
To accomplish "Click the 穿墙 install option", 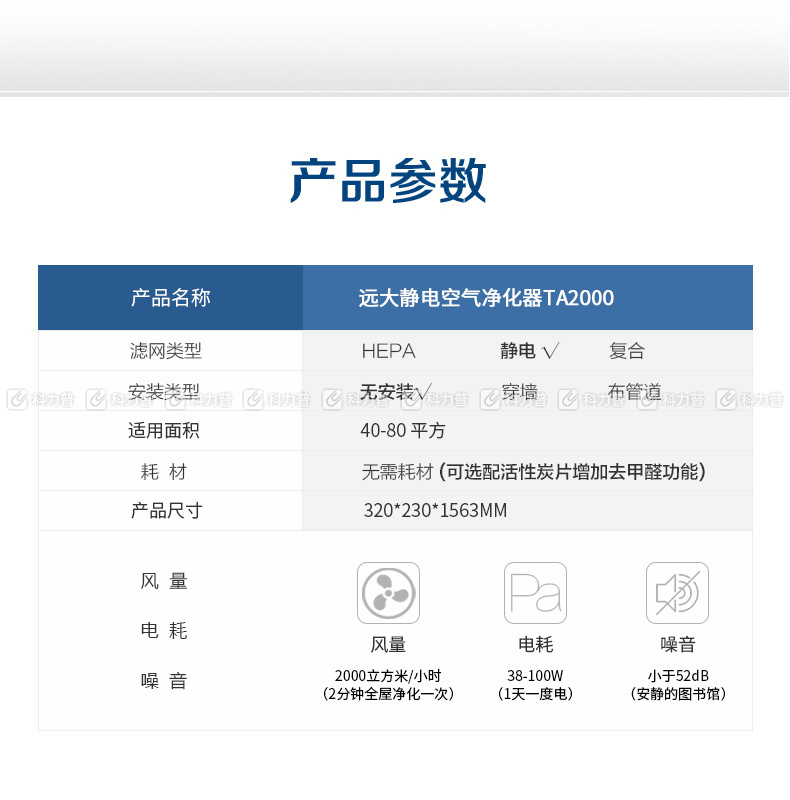I will coord(520,391).
